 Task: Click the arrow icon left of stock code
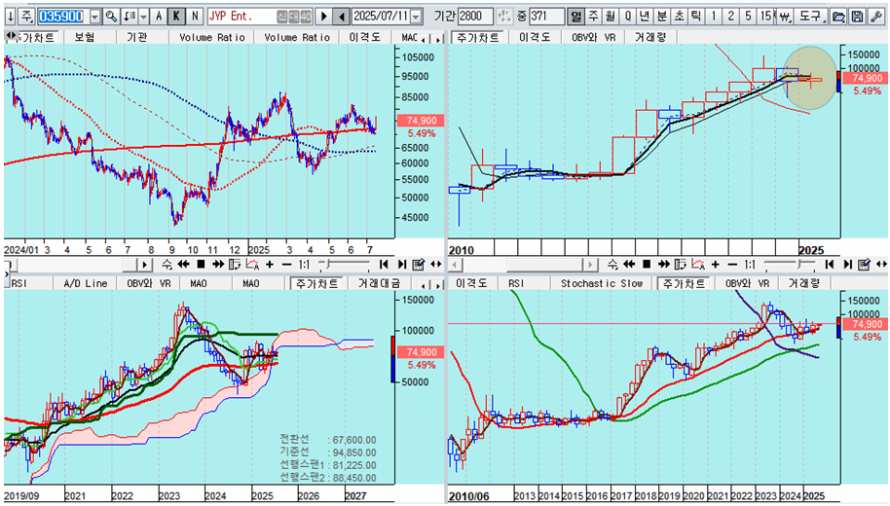click(x=8, y=17)
